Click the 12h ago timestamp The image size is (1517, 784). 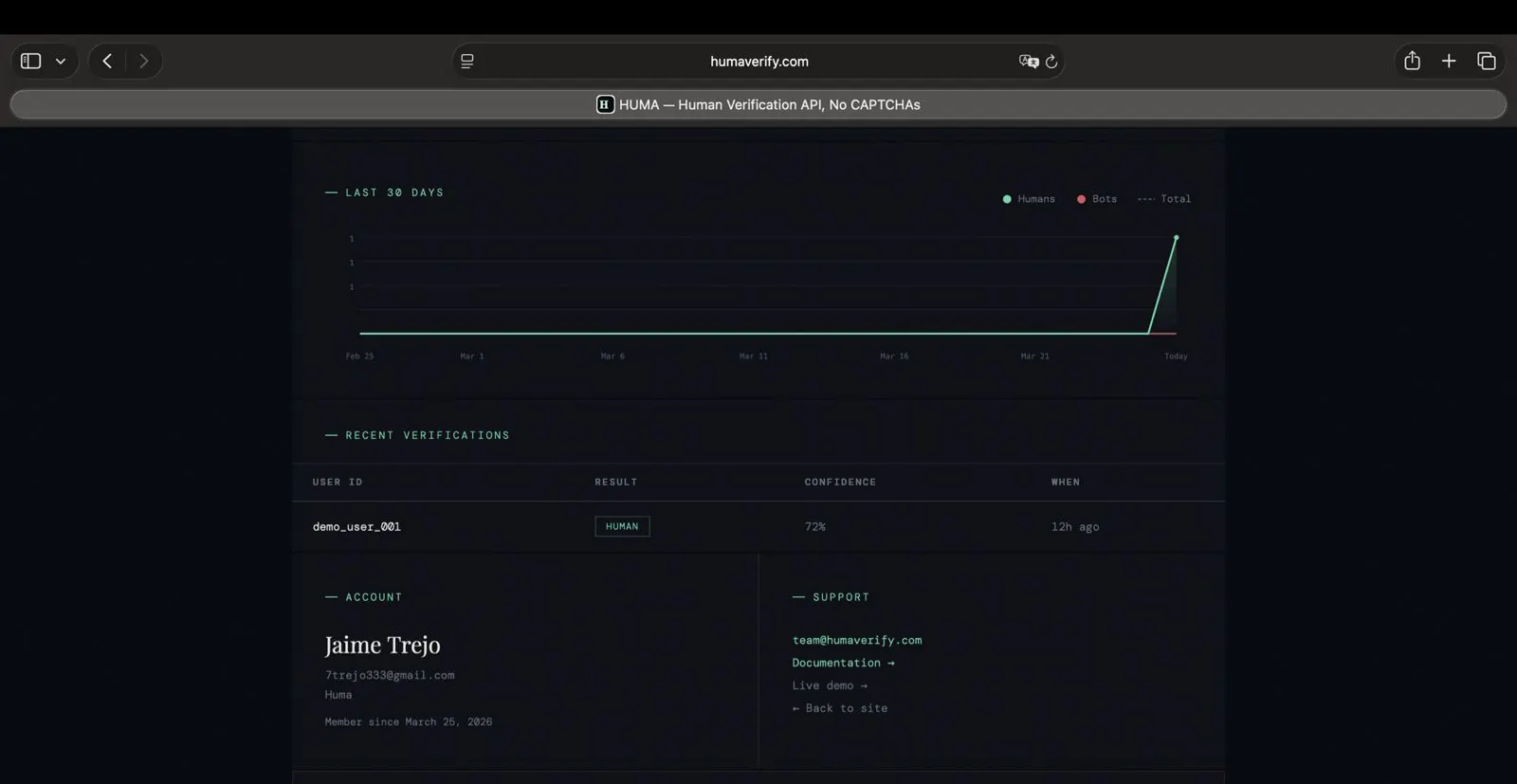click(x=1075, y=527)
